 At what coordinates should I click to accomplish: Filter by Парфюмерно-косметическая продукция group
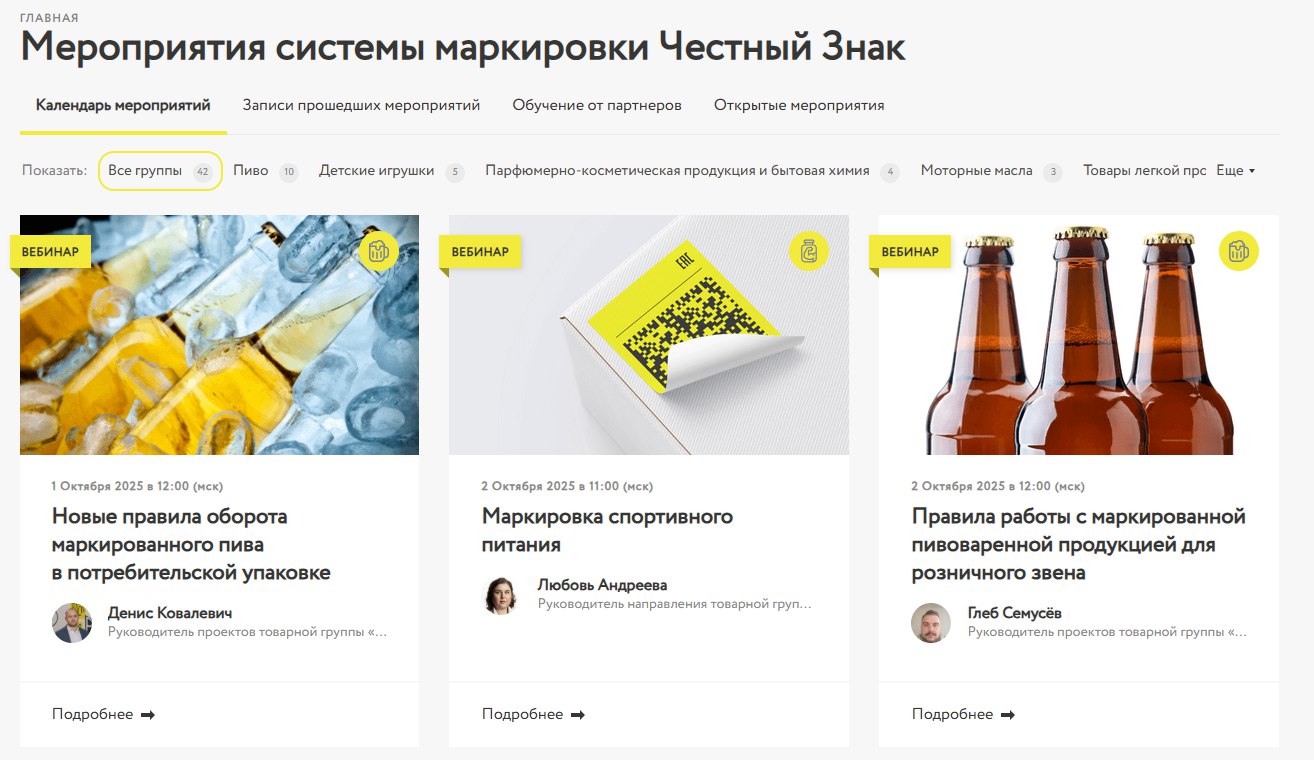(692, 171)
